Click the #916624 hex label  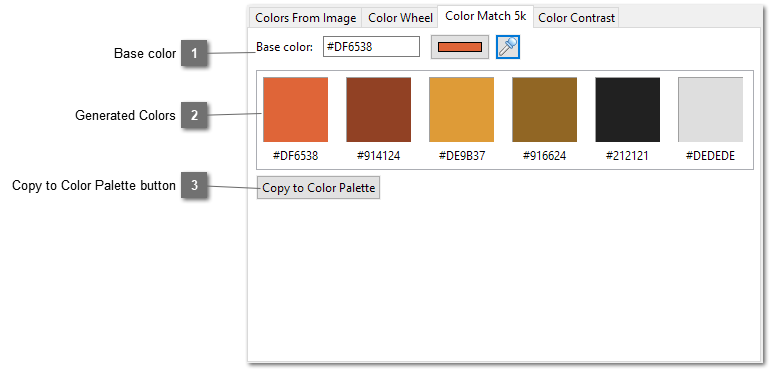point(545,156)
